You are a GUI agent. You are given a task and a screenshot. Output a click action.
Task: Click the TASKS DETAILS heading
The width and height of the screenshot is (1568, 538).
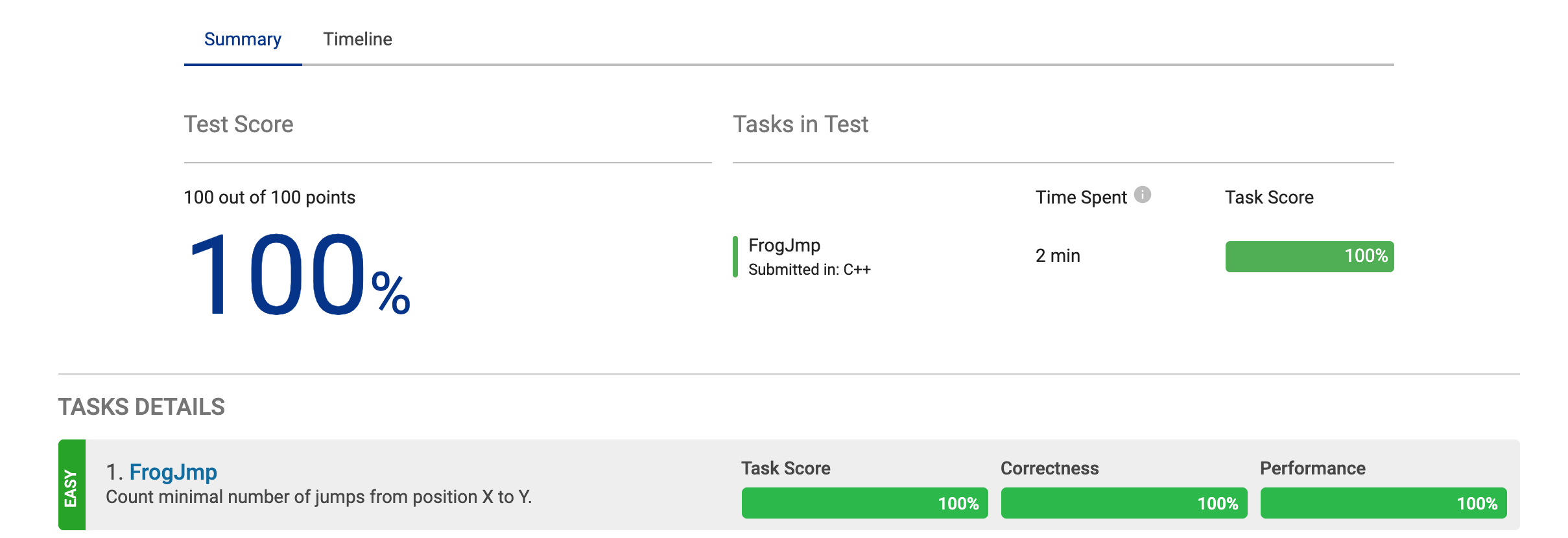click(141, 407)
